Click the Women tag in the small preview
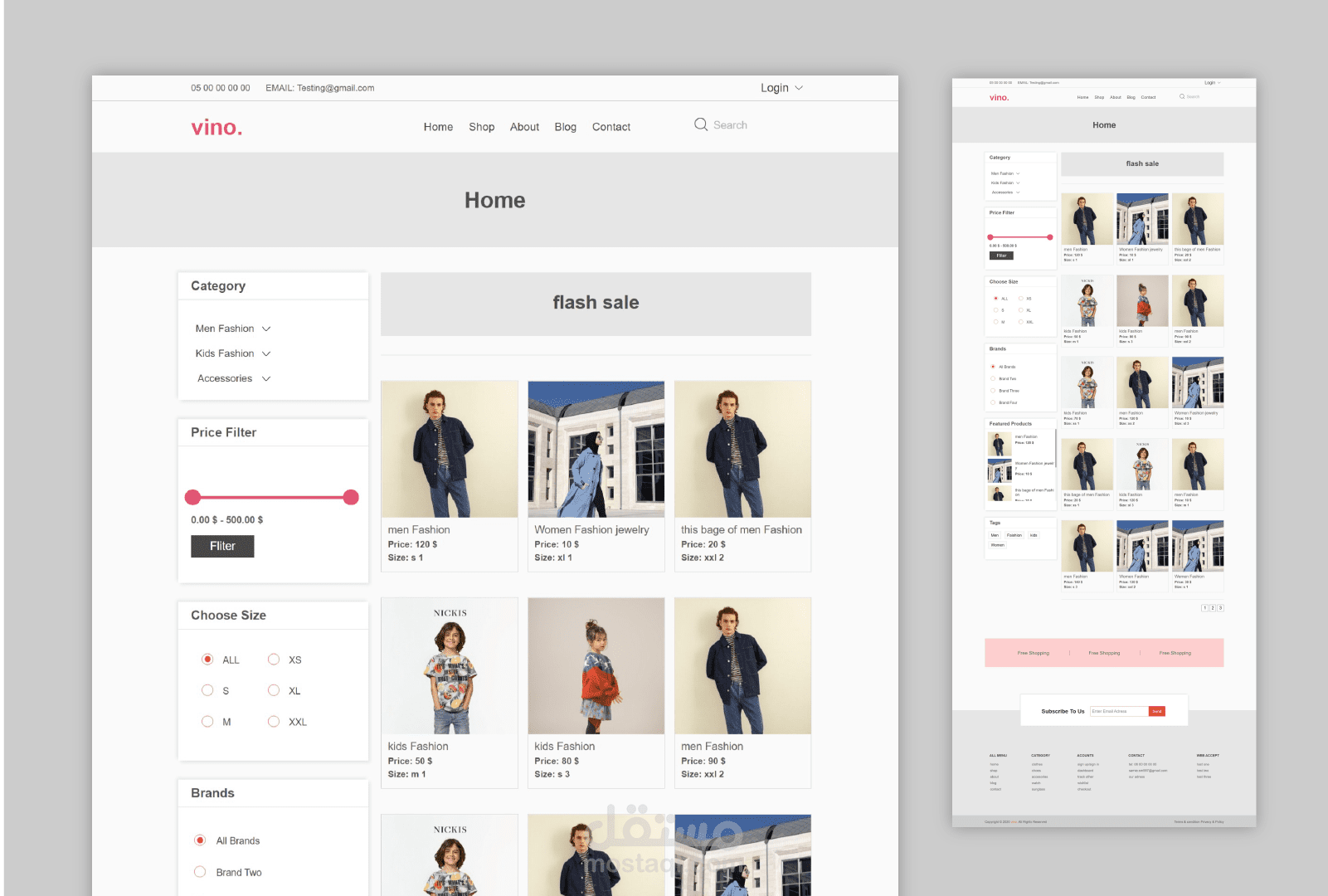The height and width of the screenshot is (896, 1328). tap(997, 545)
